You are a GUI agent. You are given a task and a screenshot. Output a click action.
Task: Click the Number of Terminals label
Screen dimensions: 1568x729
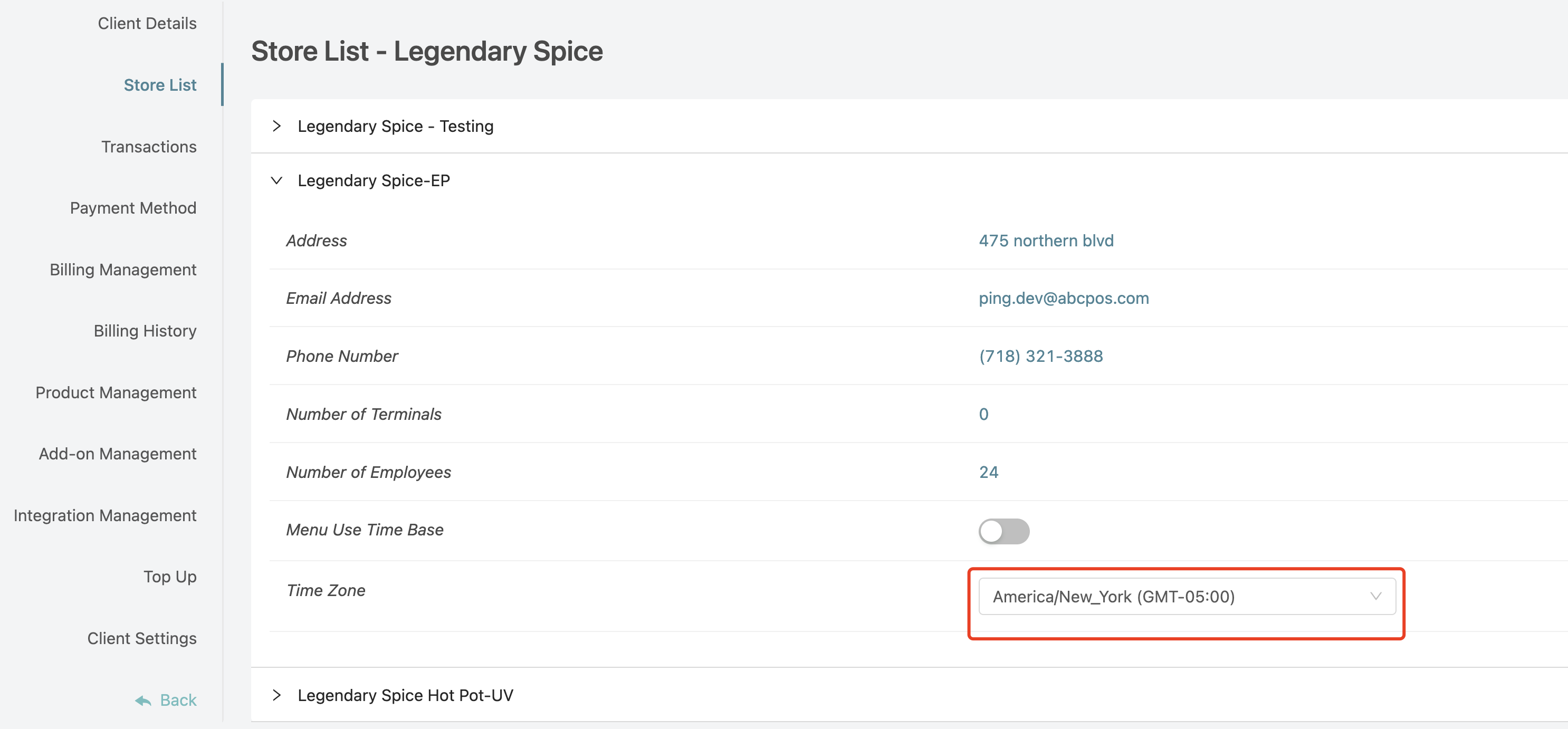pyautogui.click(x=364, y=415)
